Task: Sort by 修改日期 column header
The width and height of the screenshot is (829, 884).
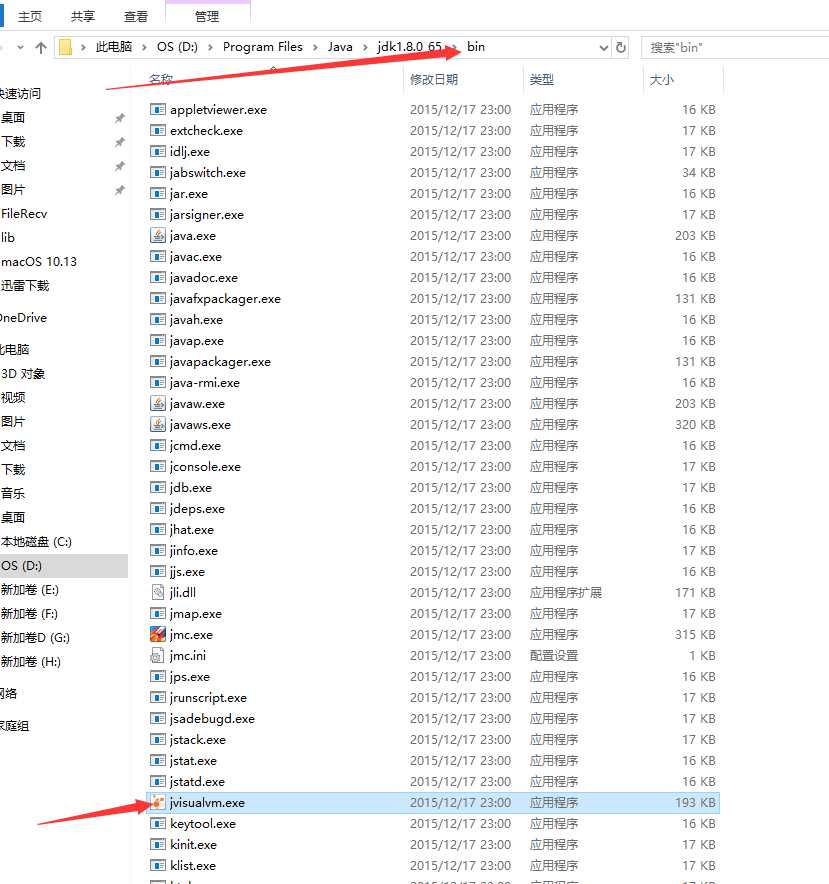Action: 434,79
